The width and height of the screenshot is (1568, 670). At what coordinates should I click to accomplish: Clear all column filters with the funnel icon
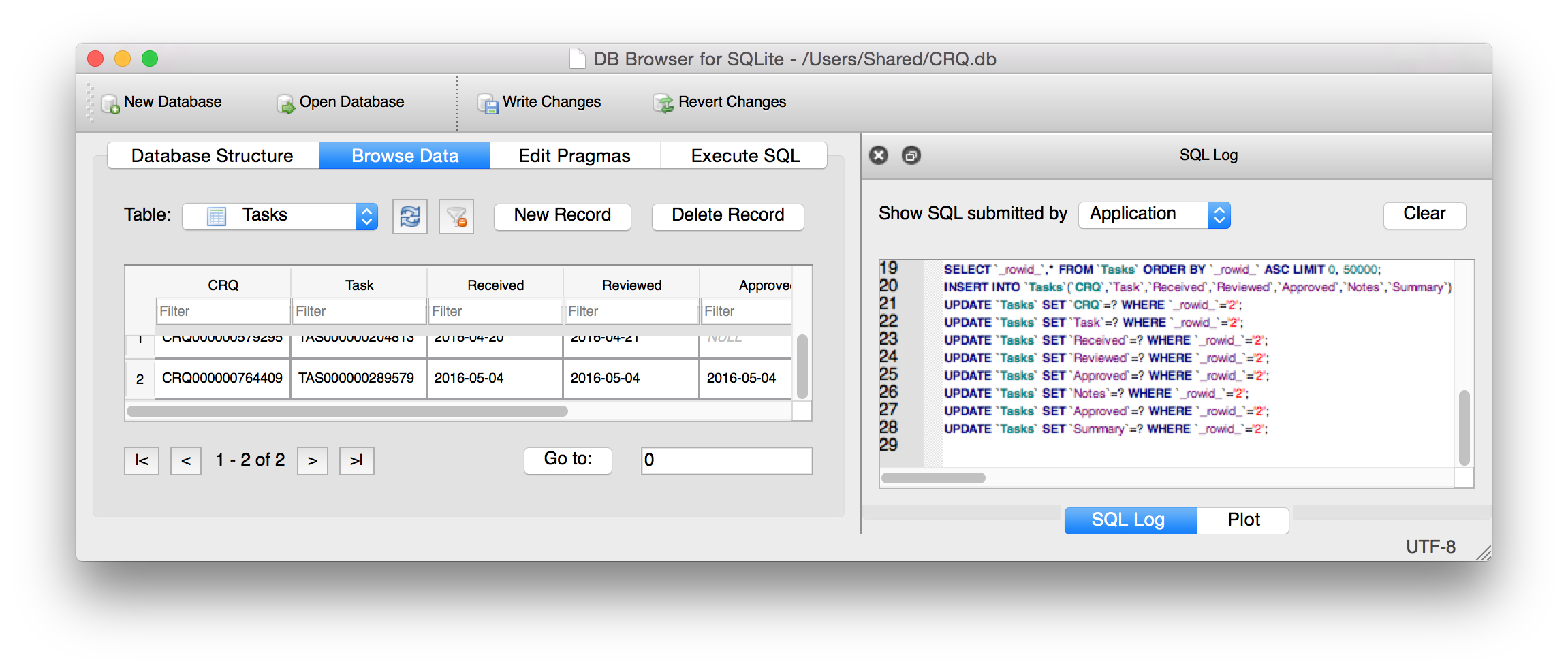coord(456,216)
